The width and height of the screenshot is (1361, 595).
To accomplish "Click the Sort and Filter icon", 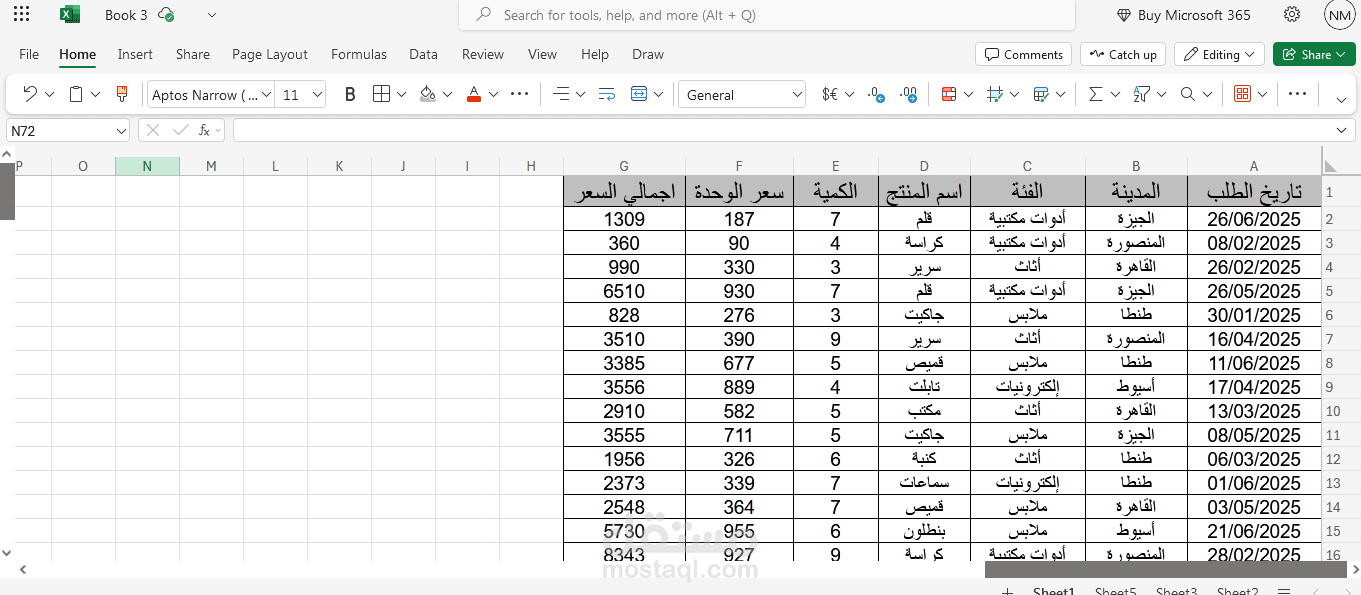I will (x=1141, y=94).
